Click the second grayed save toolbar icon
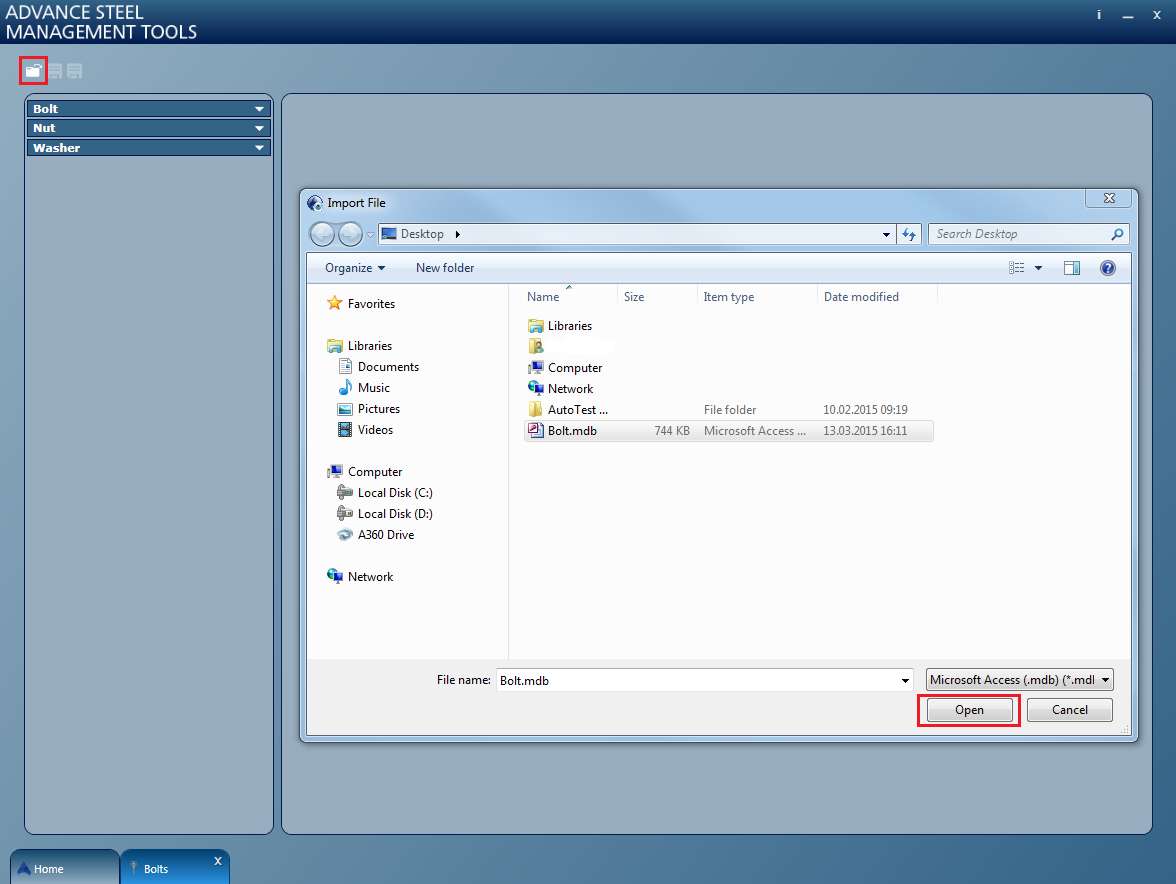Screen dimensions: 1176x884 [x=56, y=71]
